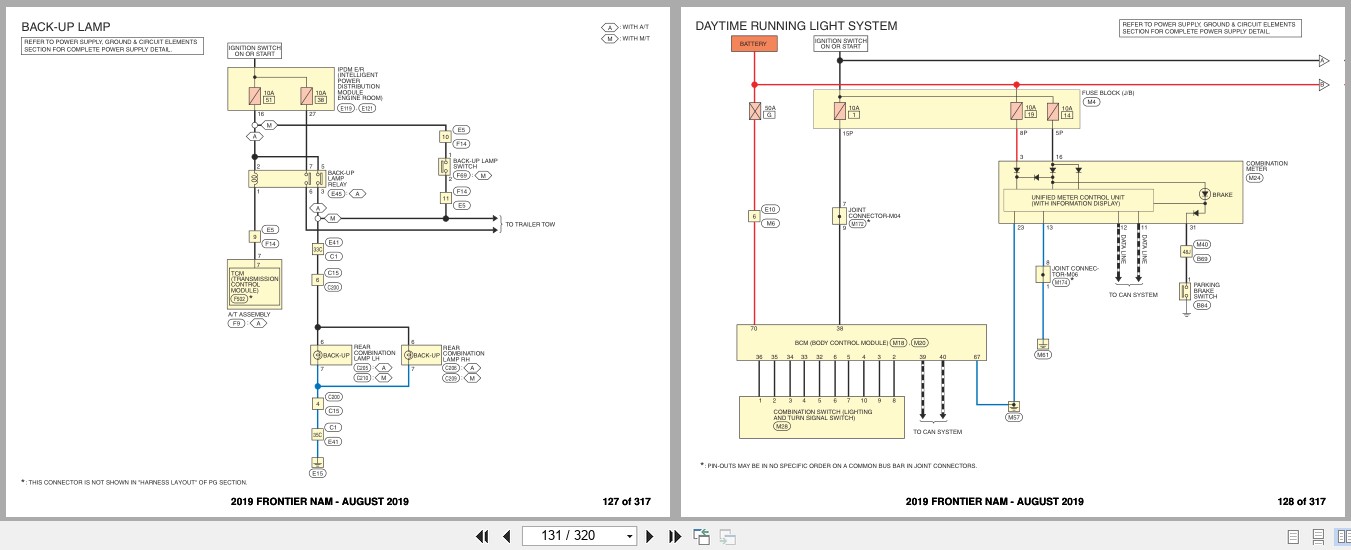Click the WITH M/T legend entry
The height and width of the screenshot is (550, 1351).
[625, 37]
